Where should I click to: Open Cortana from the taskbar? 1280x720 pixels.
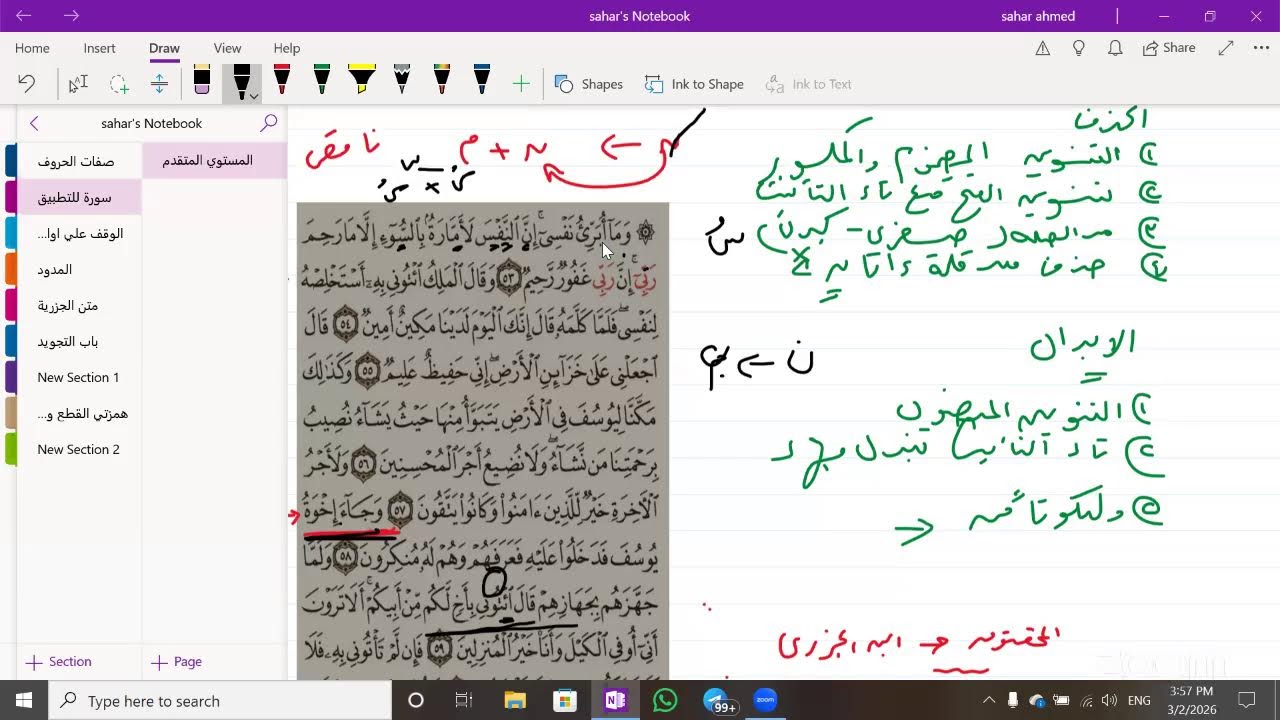click(x=416, y=700)
